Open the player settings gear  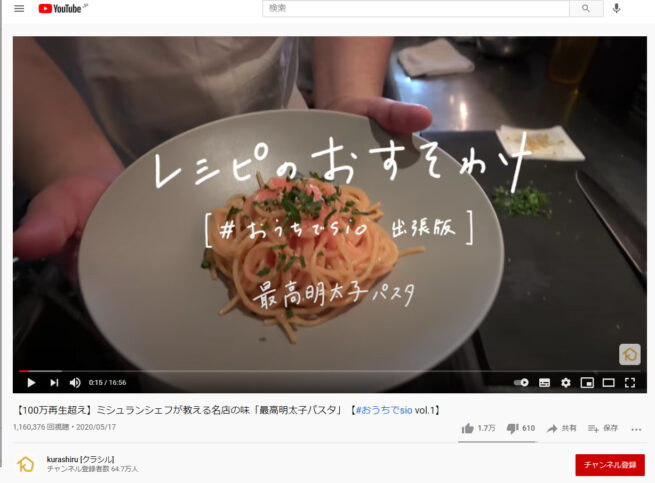[566, 382]
